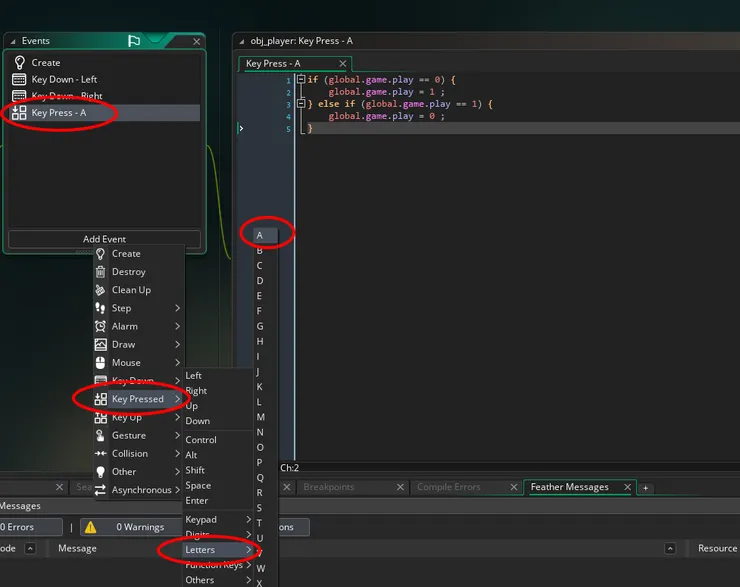Select Enter in the key submenu
This screenshot has height=587, width=740.
point(197,501)
